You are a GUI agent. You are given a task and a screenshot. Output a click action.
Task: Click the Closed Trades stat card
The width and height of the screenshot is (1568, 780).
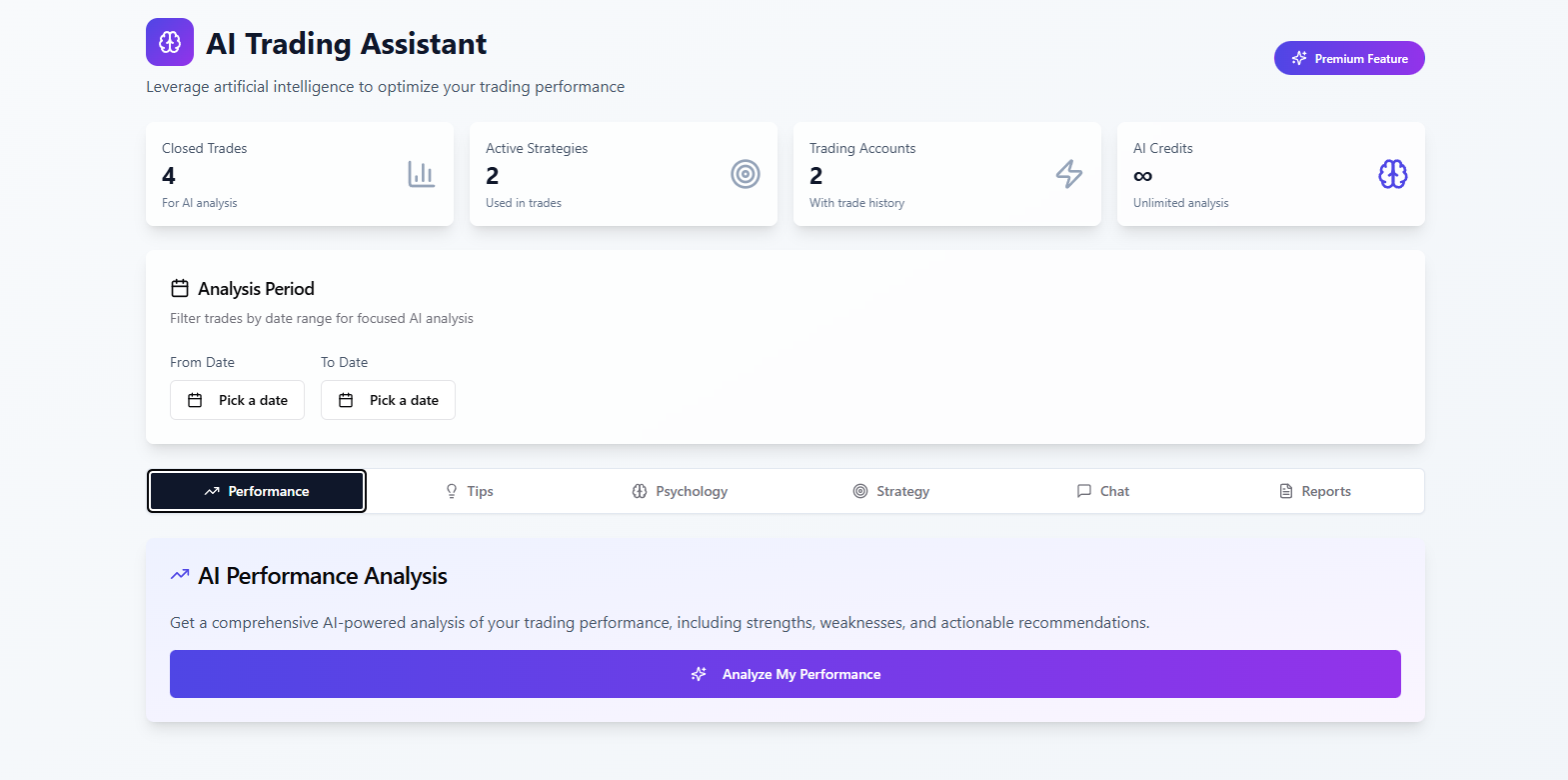tap(299, 174)
